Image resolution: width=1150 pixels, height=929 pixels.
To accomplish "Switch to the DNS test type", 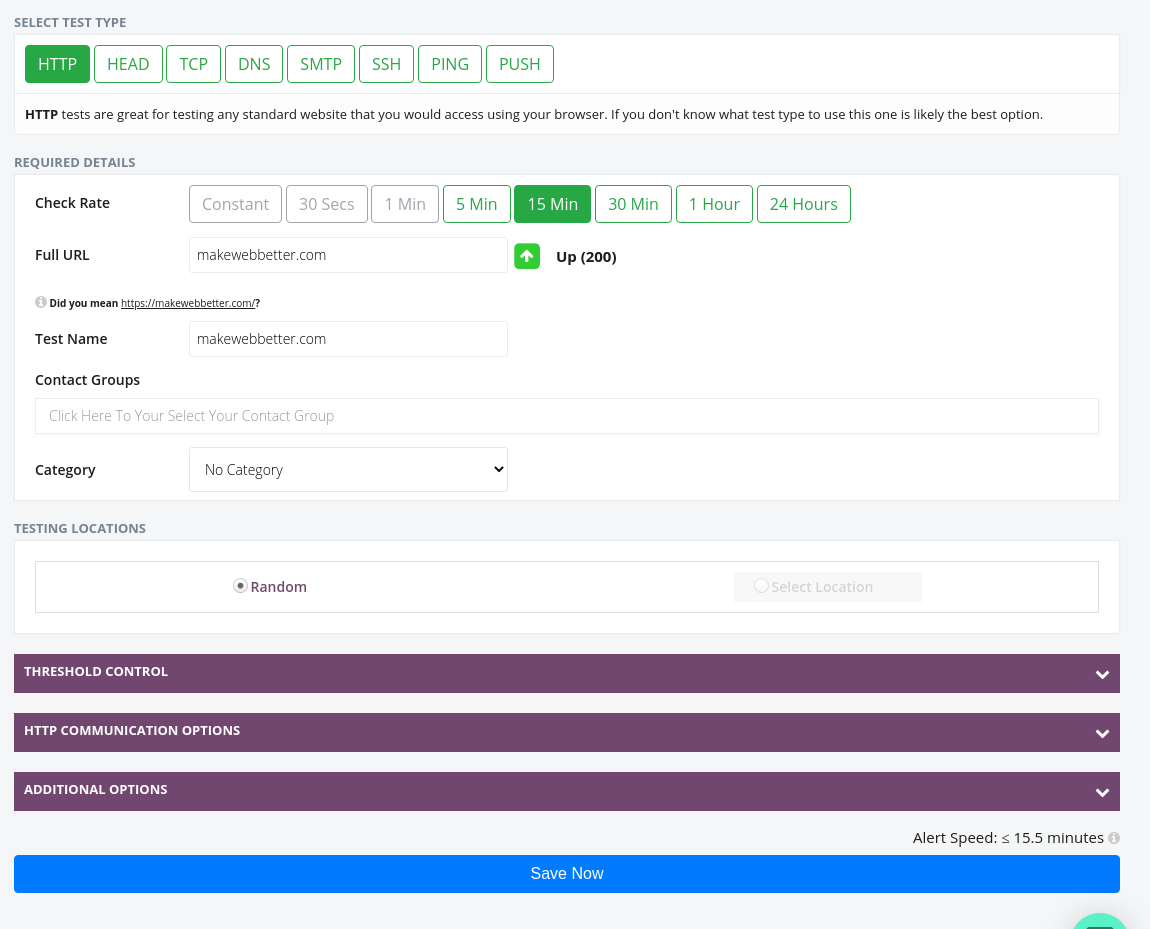I will (x=253, y=63).
